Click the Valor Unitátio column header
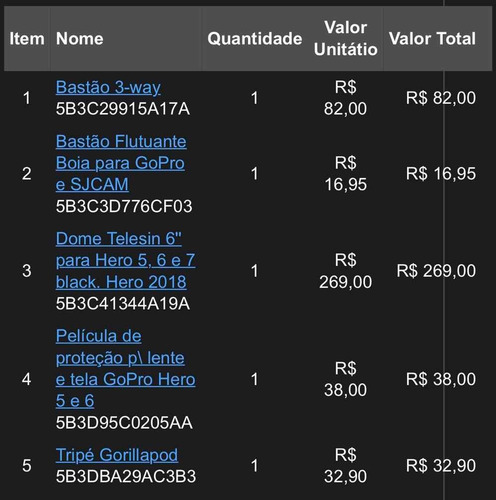The height and width of the screenshot is (500, 496). (346, 38)
